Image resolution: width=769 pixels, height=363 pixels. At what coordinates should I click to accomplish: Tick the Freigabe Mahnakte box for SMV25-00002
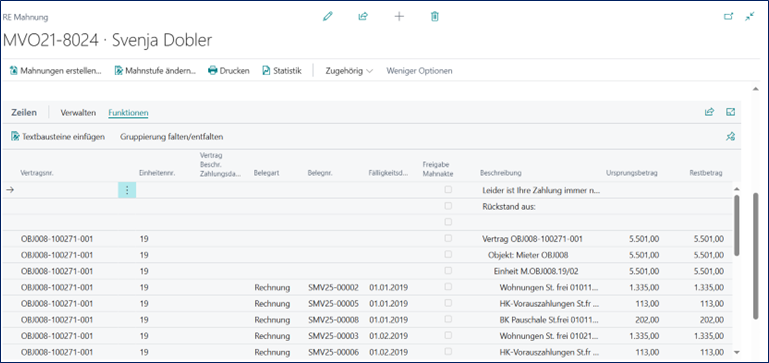[x=448, y=286]
